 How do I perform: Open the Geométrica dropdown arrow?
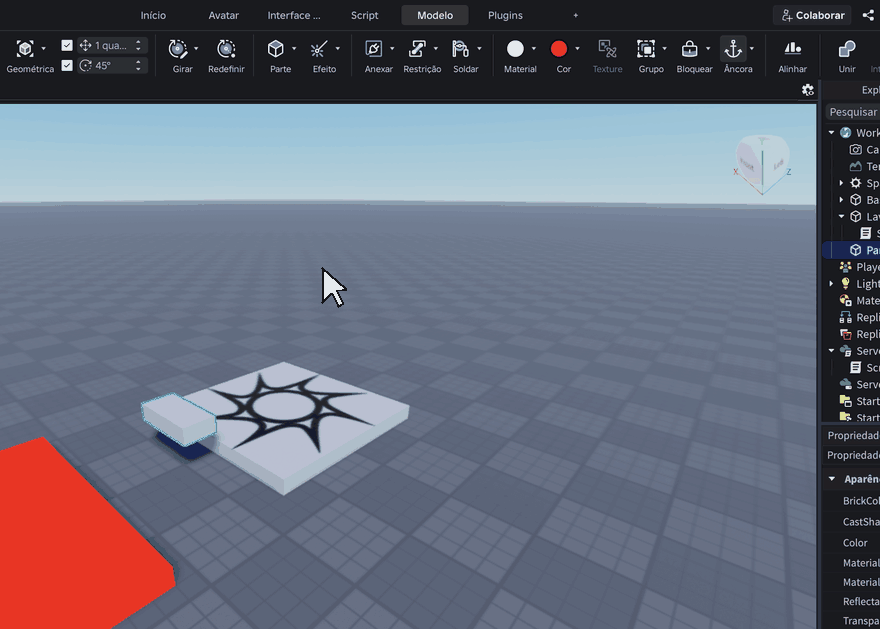(43, 49)
